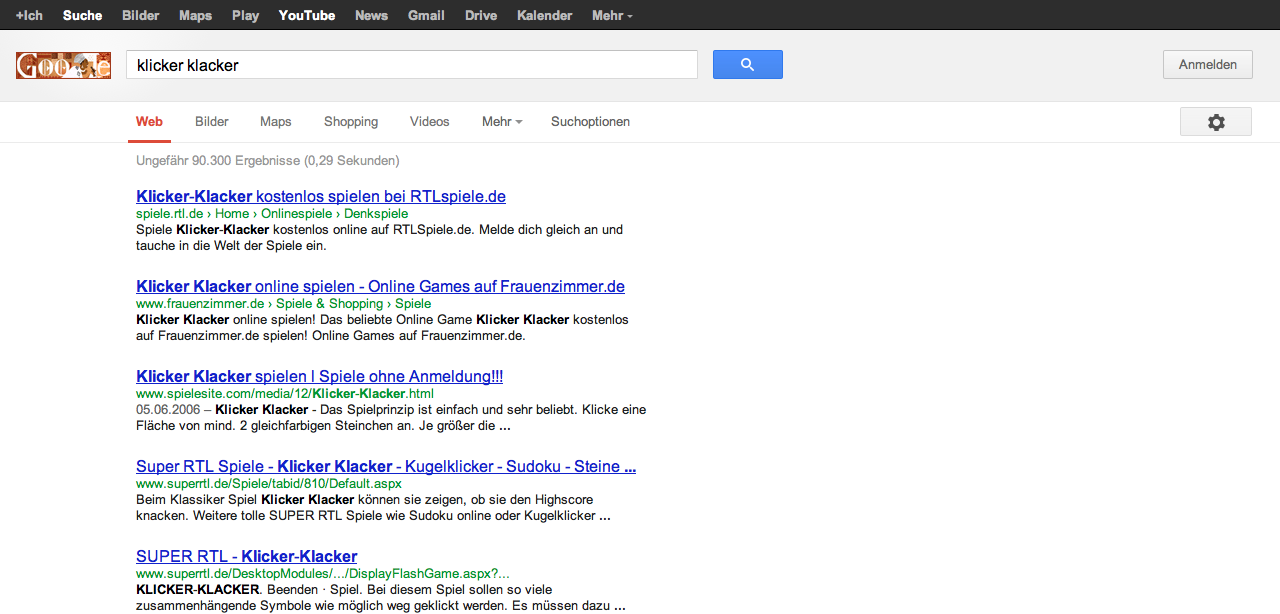This screenshot has height=614, width=1280.
Task: Open Klicker Klacker spielen ohne Anmeldung result
Action: tap(319, 376)
